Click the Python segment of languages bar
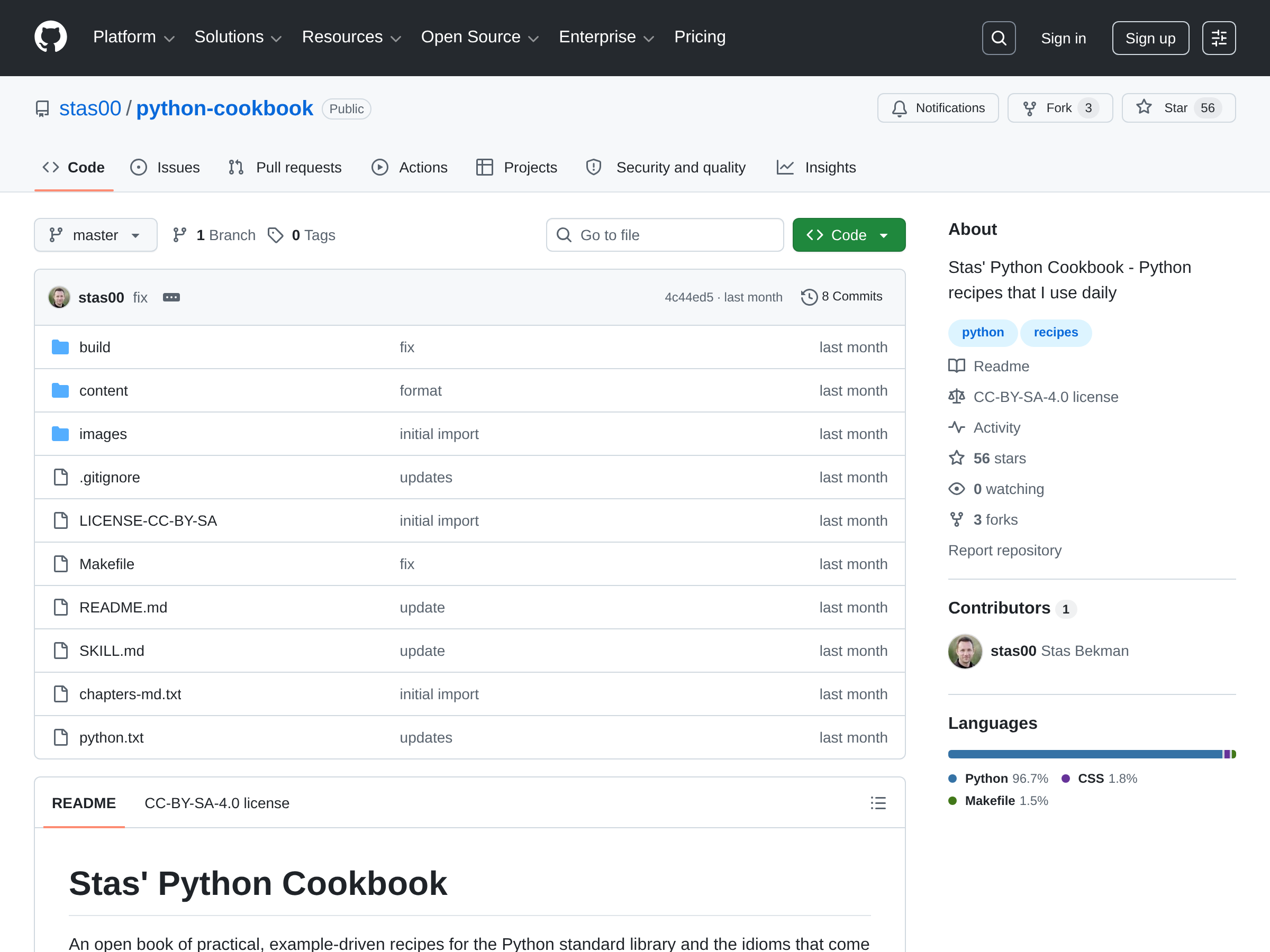The width and height of the screenshot is (1270, 952). pos(1085,754)
